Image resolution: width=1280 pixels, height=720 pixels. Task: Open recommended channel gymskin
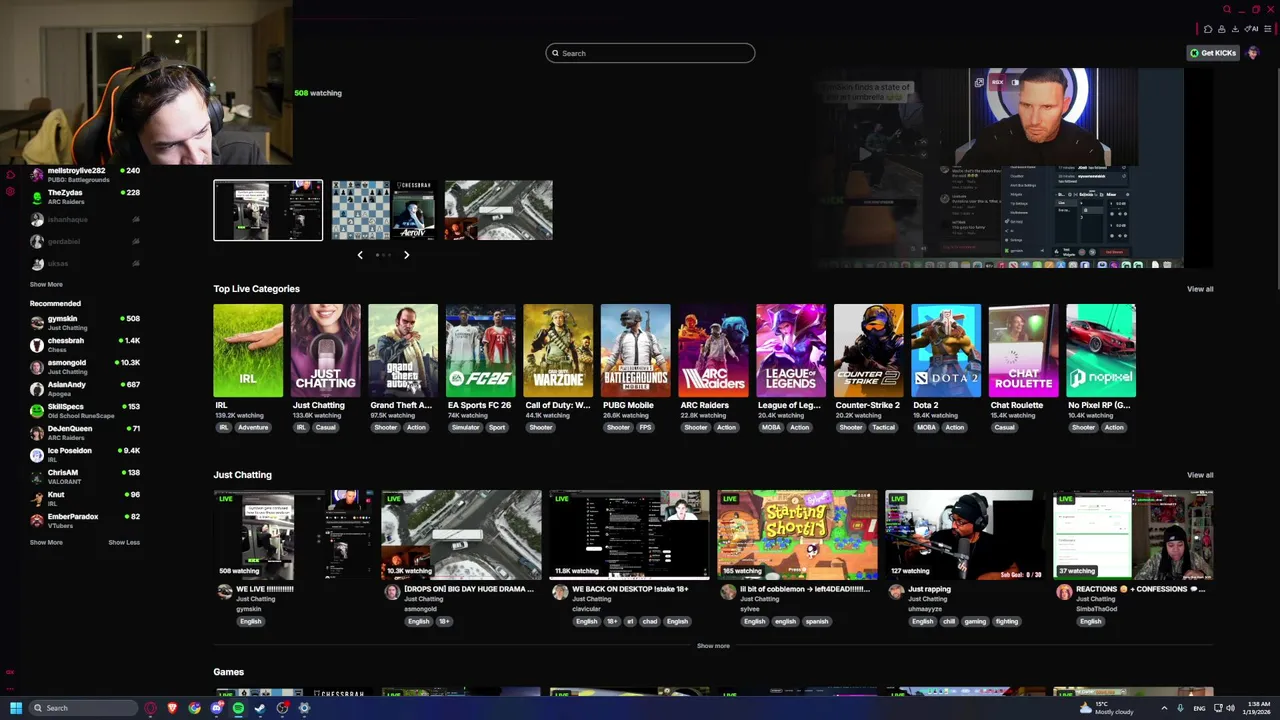pos(85,323)
